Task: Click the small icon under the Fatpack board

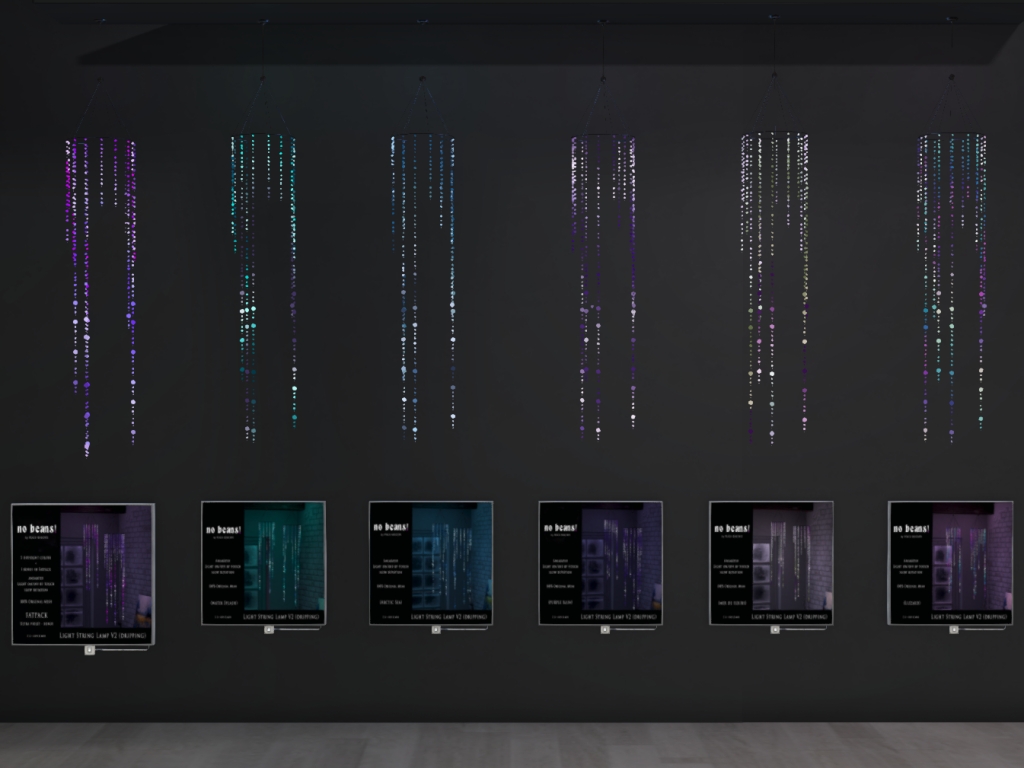Action: [89, 650]
